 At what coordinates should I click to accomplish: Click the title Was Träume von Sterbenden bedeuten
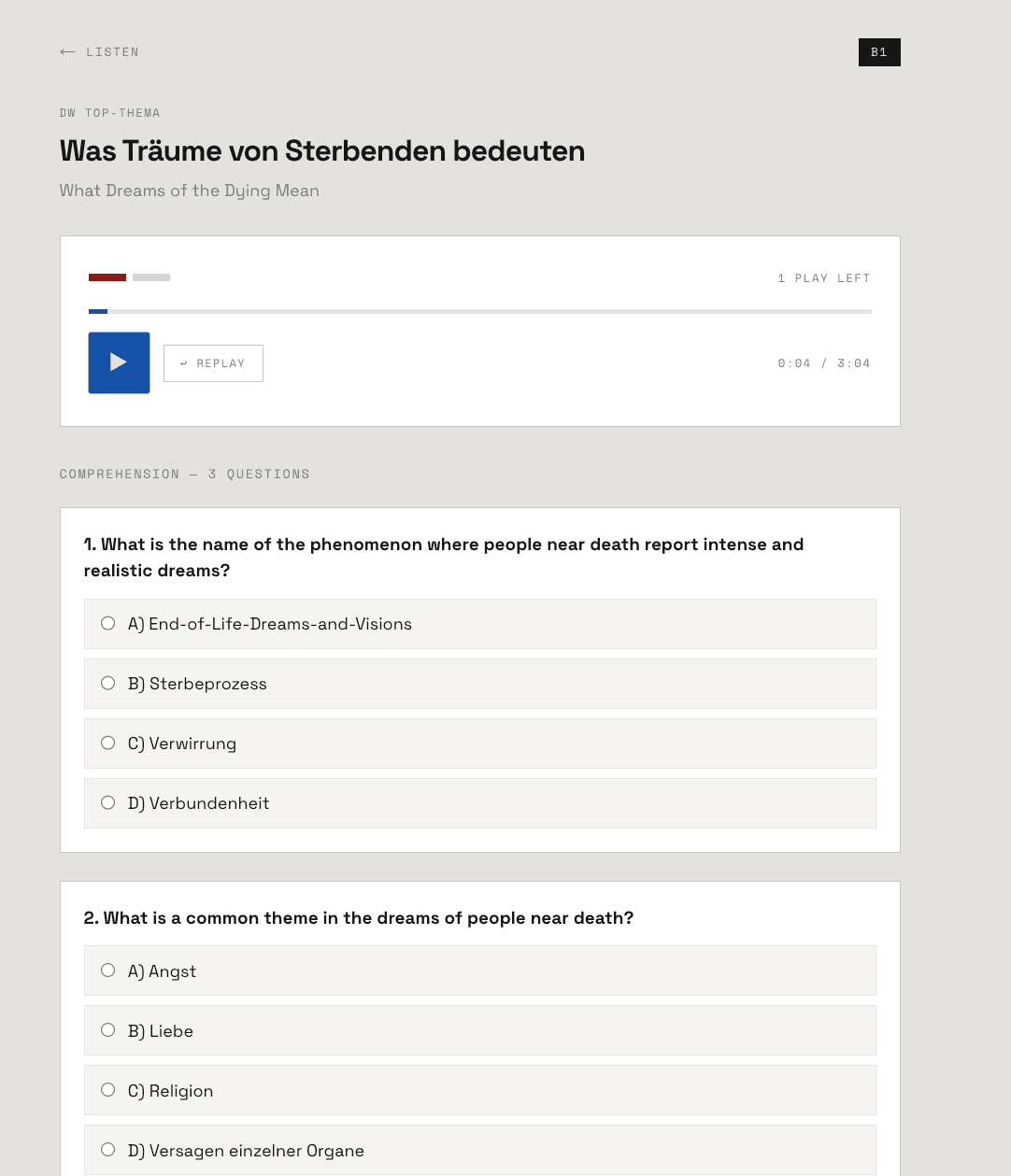[x=322, y=150]
